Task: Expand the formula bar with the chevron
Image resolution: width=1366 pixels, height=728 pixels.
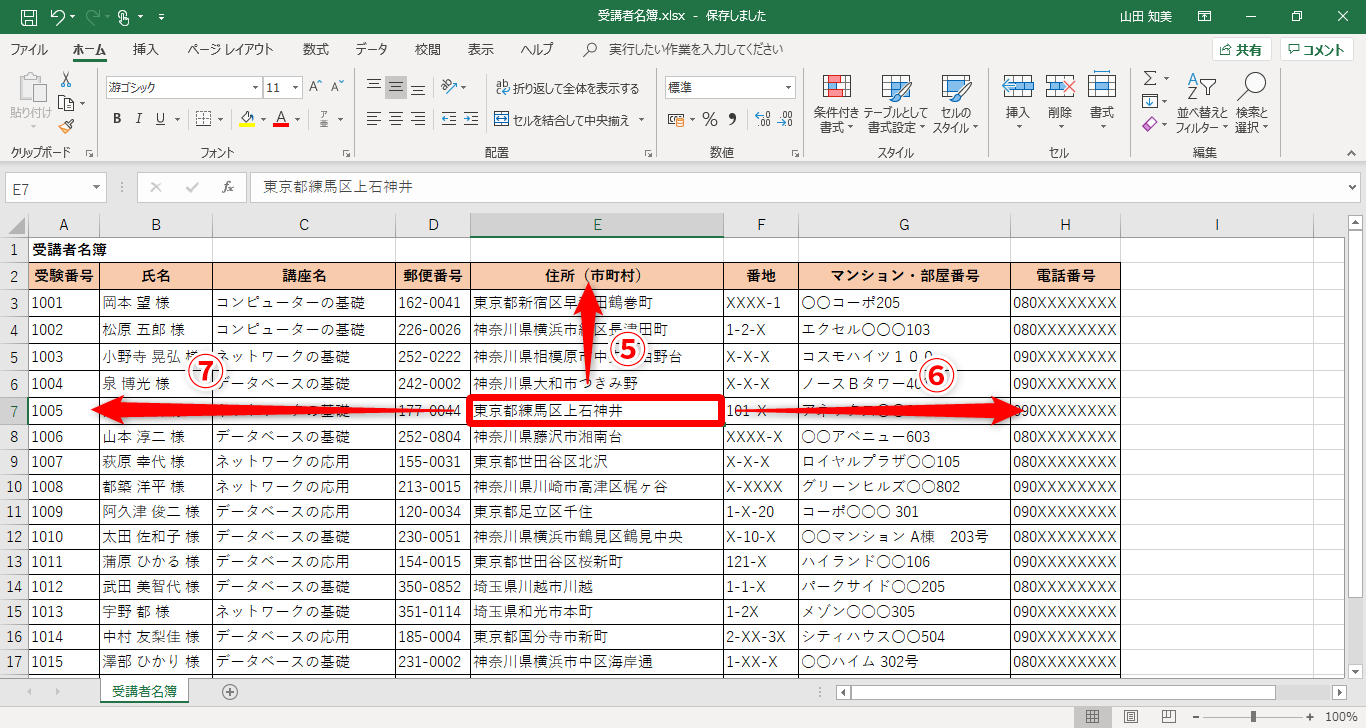Action: tap(1352, 187)
